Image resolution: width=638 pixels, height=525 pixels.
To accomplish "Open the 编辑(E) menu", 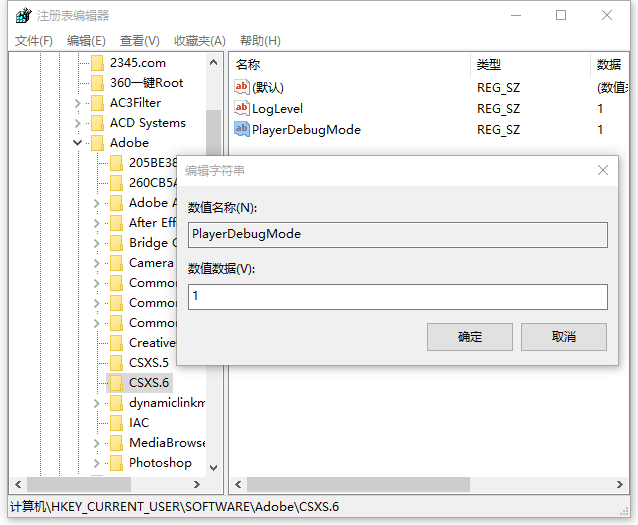I will (86, 41).
